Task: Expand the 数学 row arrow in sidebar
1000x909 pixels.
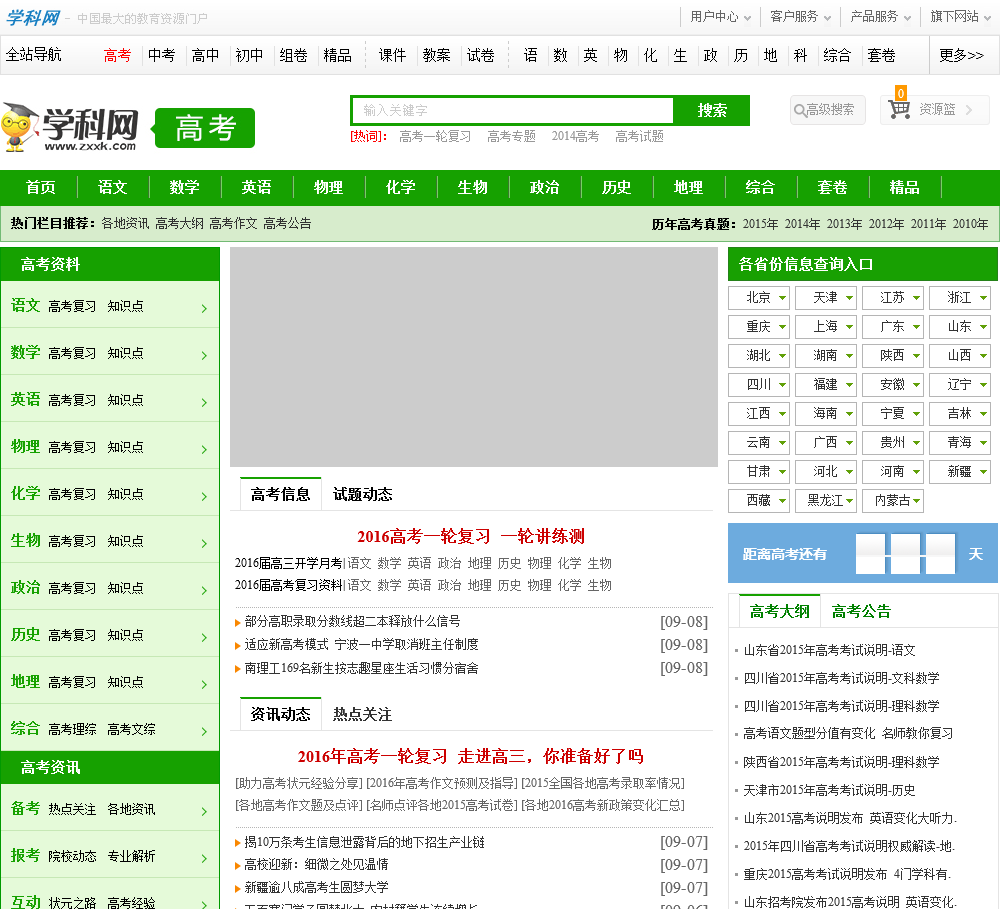Action: pyautogui.click(x=204, y=355)
